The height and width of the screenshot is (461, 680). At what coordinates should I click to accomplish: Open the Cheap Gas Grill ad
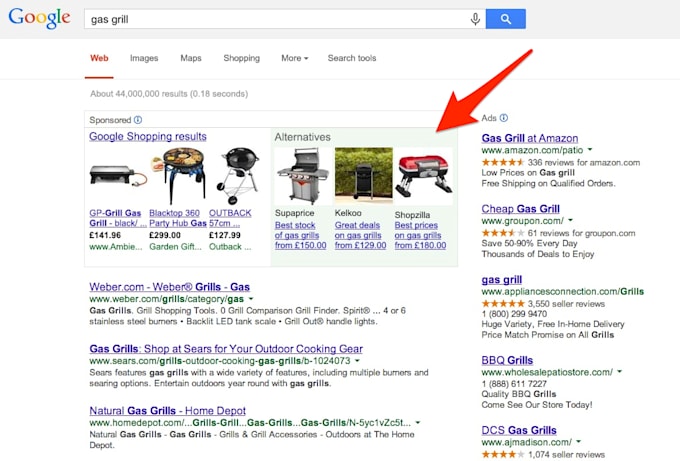click(x=520, y=209)
